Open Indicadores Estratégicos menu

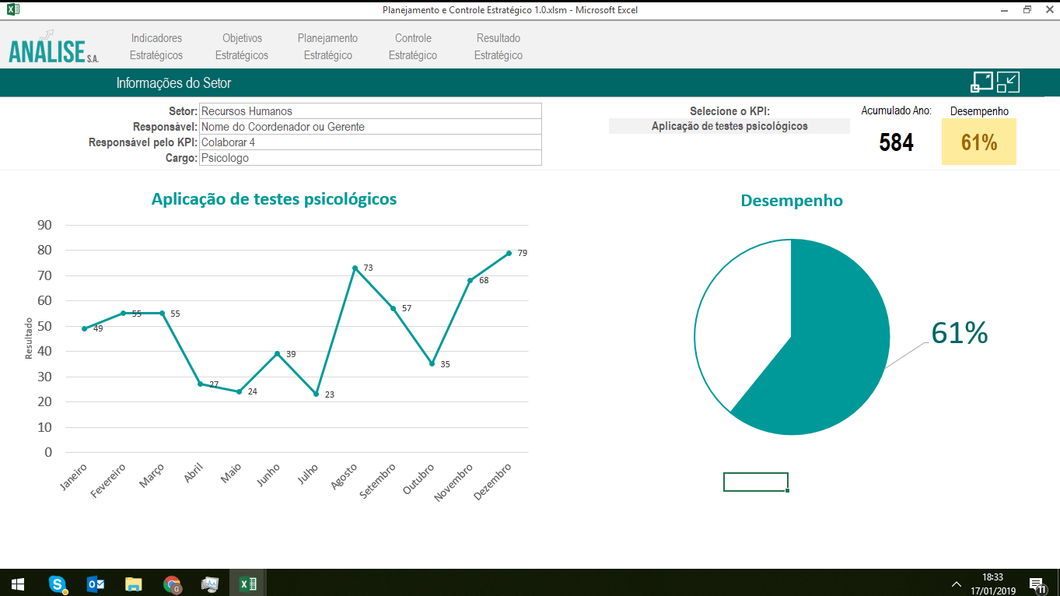156,47
